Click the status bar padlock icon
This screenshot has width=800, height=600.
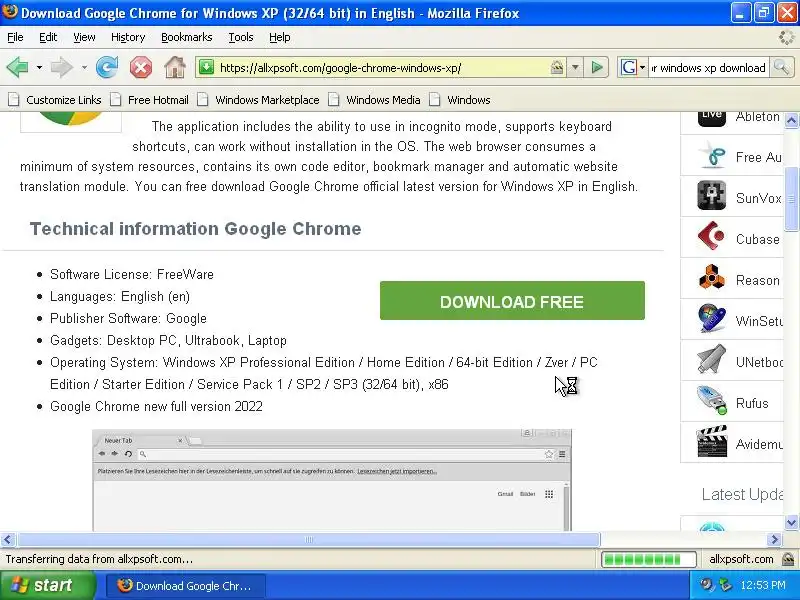(788, 559)
